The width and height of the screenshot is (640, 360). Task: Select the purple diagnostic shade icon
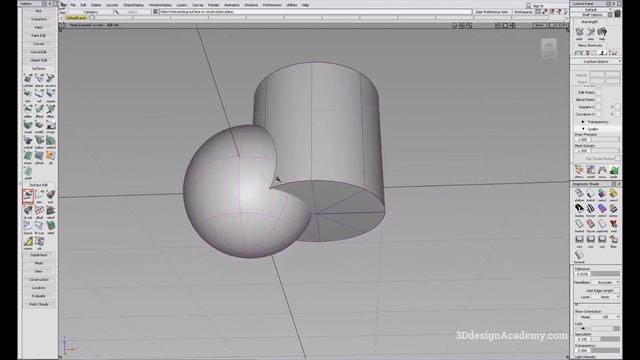[602, 209]
